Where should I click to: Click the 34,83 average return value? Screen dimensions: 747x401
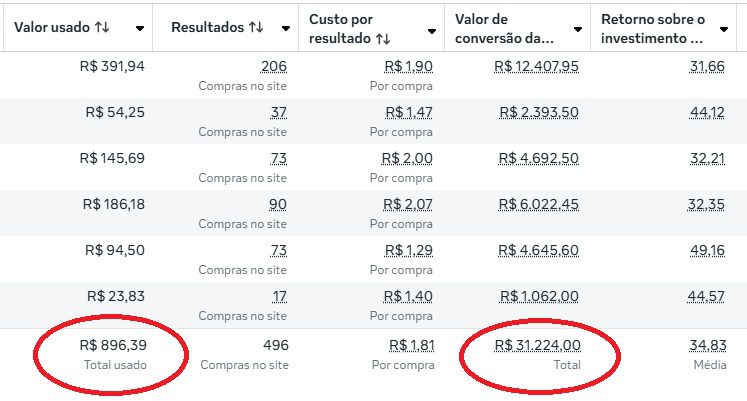706,346
